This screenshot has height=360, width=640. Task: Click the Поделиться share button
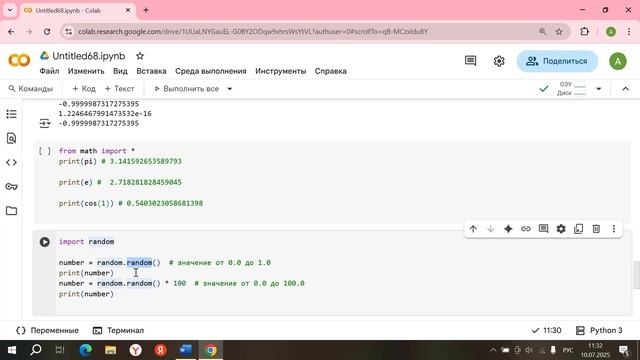(x=557, y=61)
